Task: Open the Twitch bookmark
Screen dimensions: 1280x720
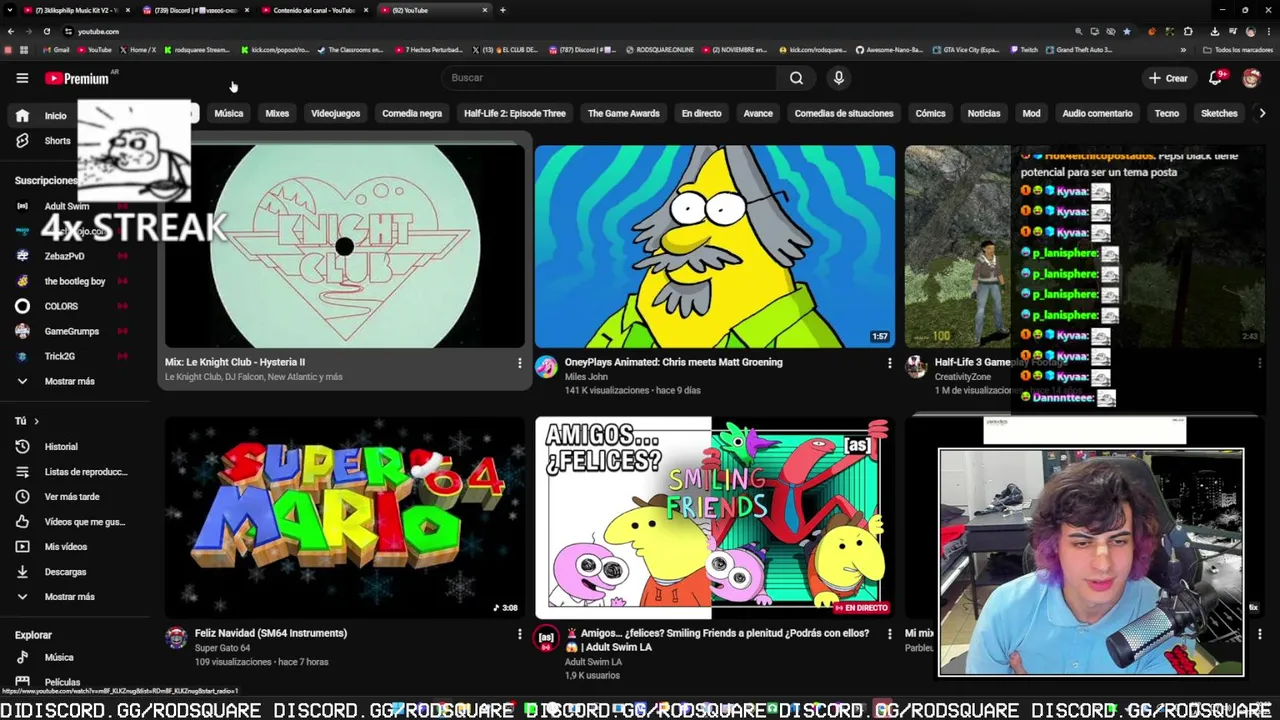Action: [x=1024, y=50]
